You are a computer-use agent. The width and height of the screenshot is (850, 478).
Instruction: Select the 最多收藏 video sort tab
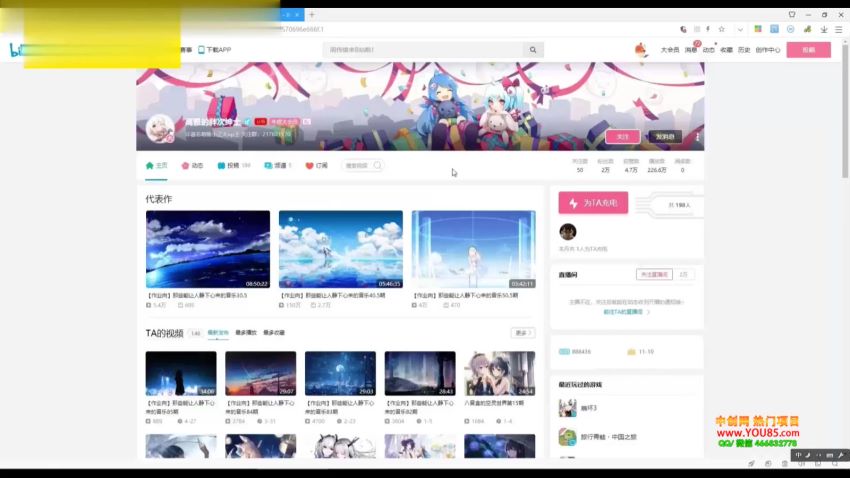tap(274, 333)
